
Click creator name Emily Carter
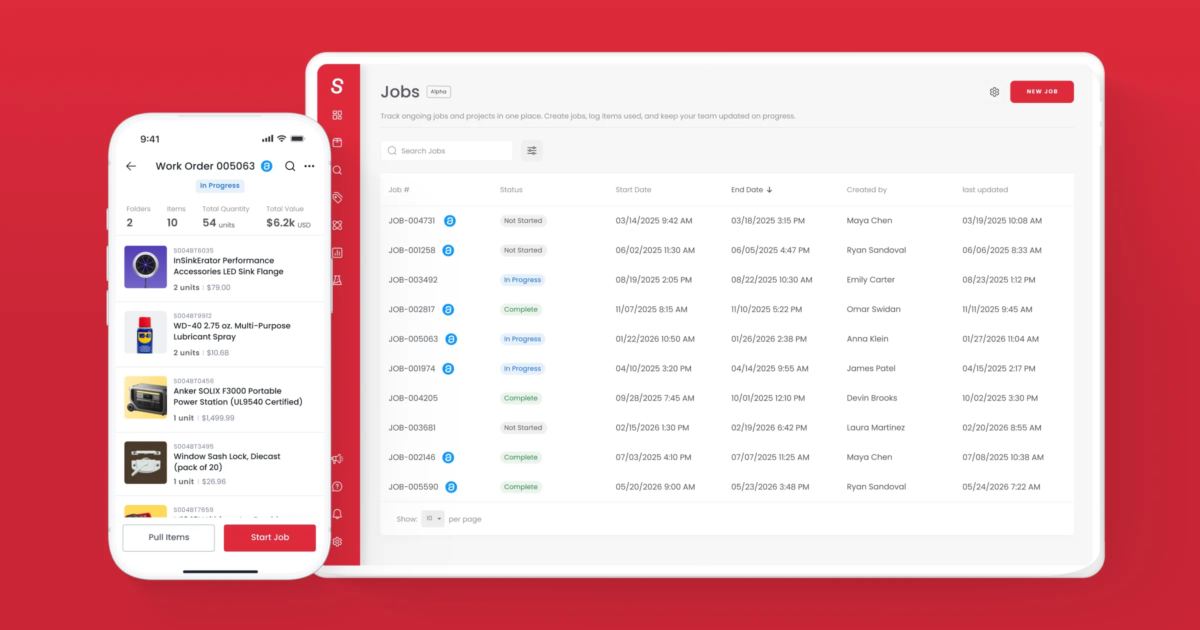[x=871, y=280]
